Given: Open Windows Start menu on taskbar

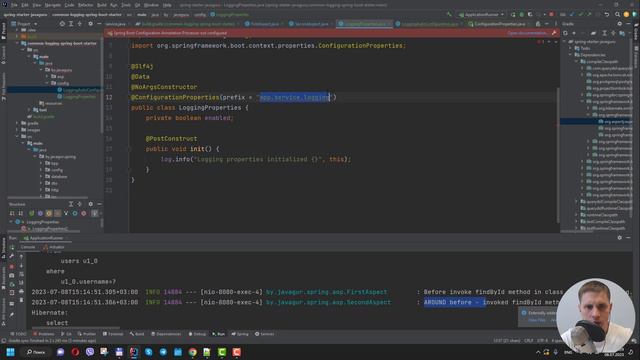Looking at the screenshot, I should pos(11,352).
